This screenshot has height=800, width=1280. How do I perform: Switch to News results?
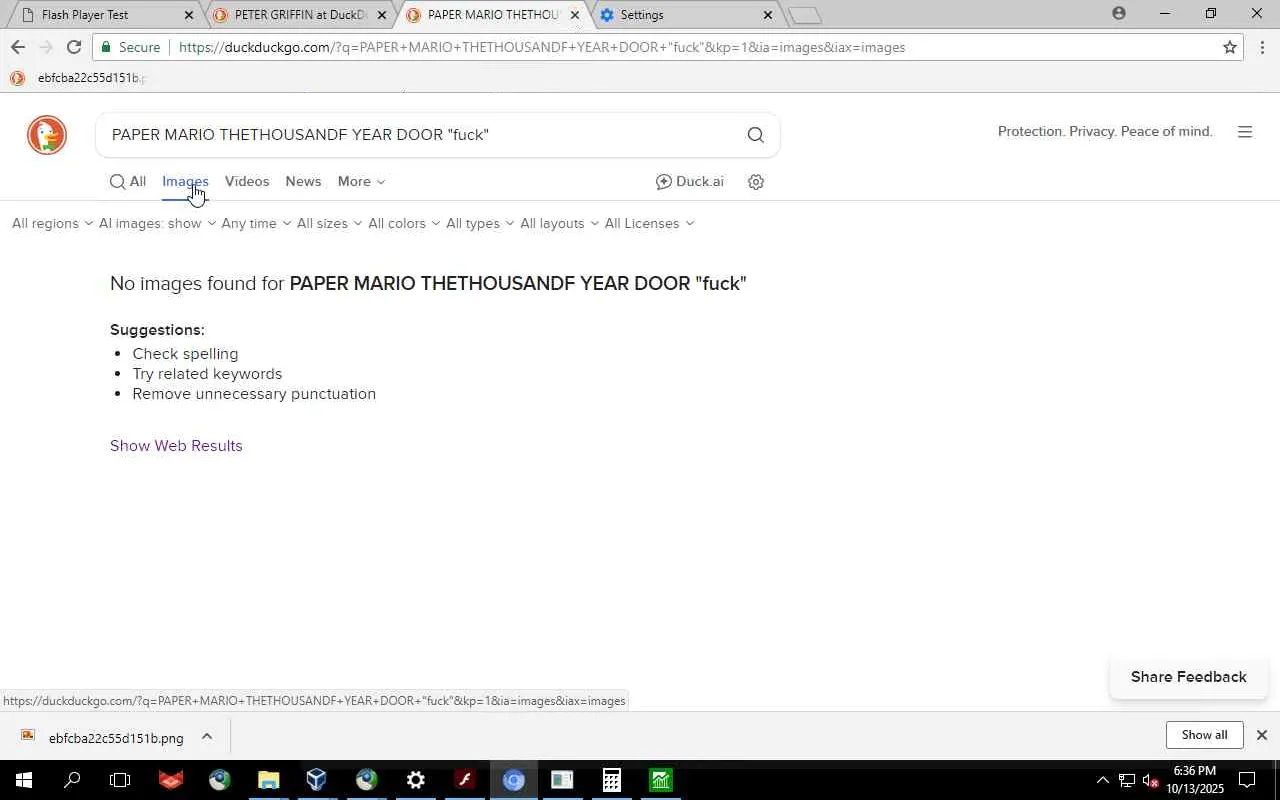click(303, 182)
